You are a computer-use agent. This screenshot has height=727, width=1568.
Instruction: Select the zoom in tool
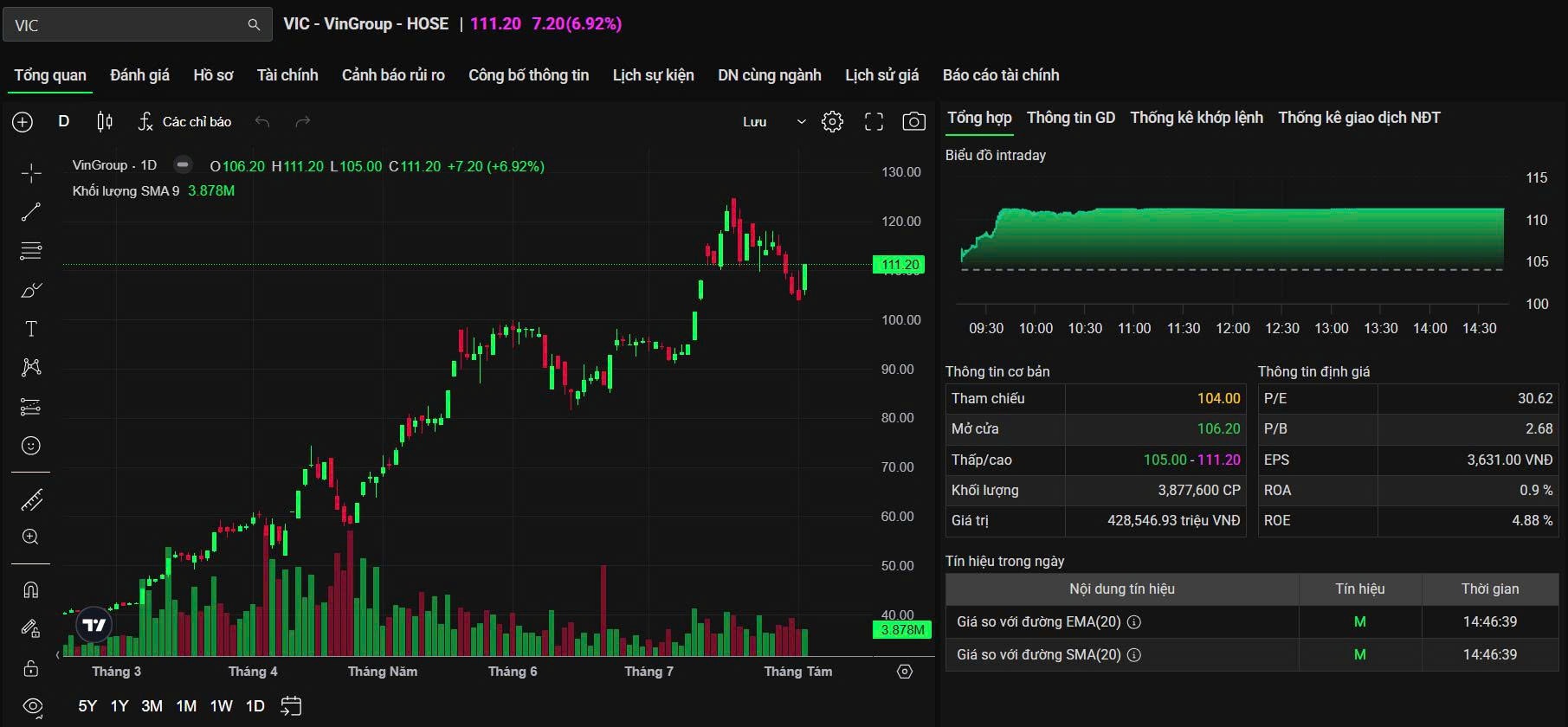31,537
